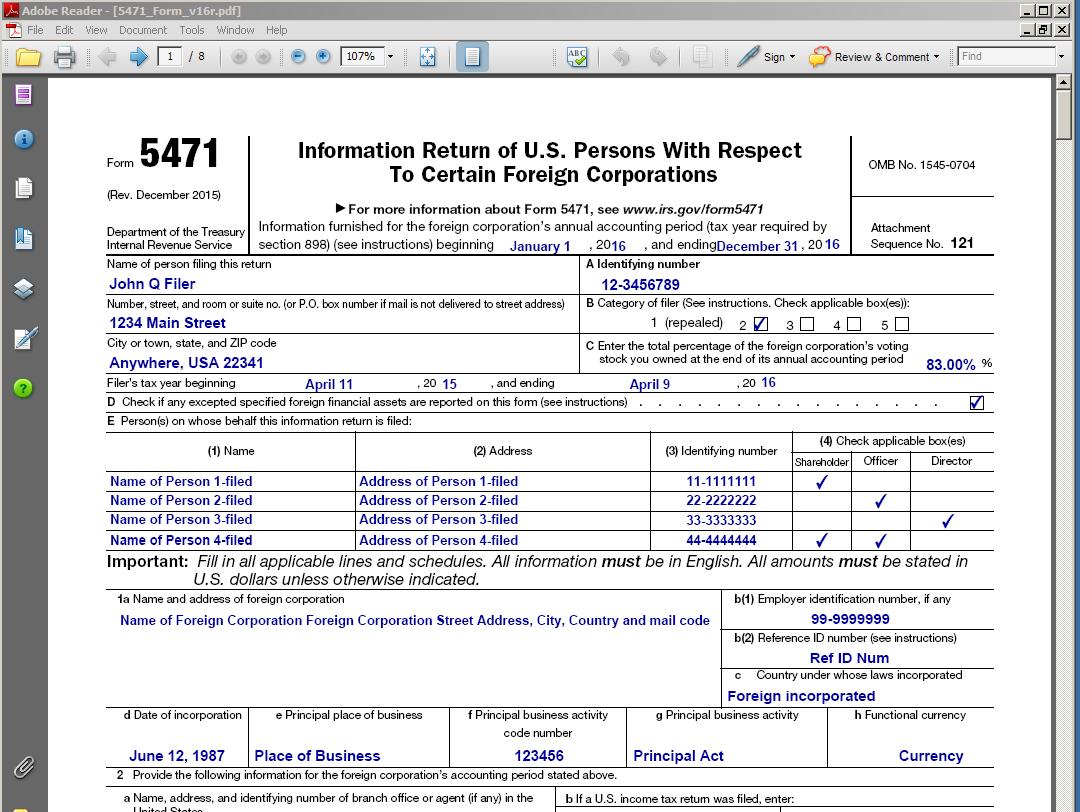Click the employer ID field 99-9999999
The width and height of the screenshot is (1080, 812).
[x=850, y=619]
